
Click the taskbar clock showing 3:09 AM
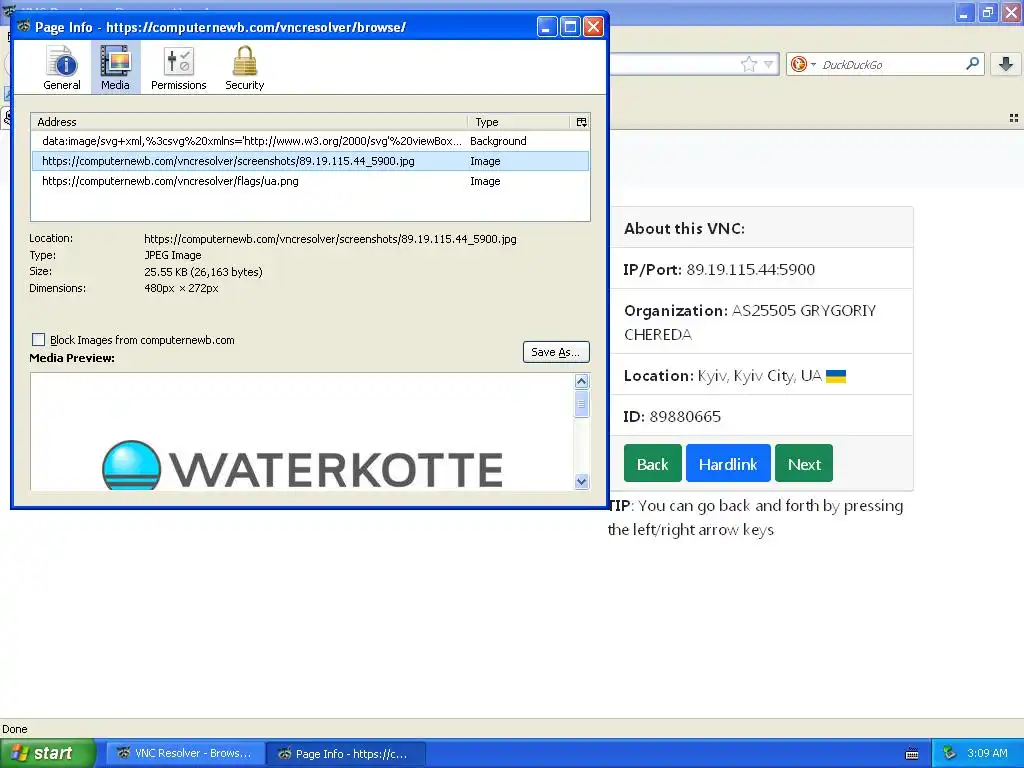(x=987, y=753)
